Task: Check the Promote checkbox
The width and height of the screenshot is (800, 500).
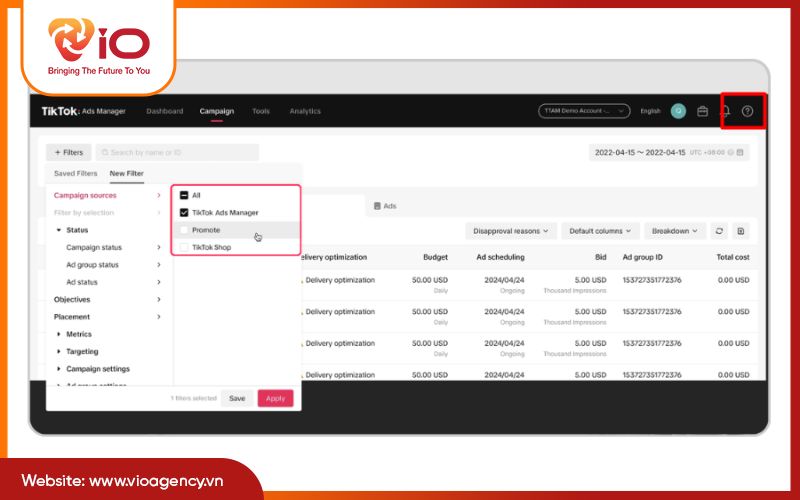Action: (x=184, y=230)
